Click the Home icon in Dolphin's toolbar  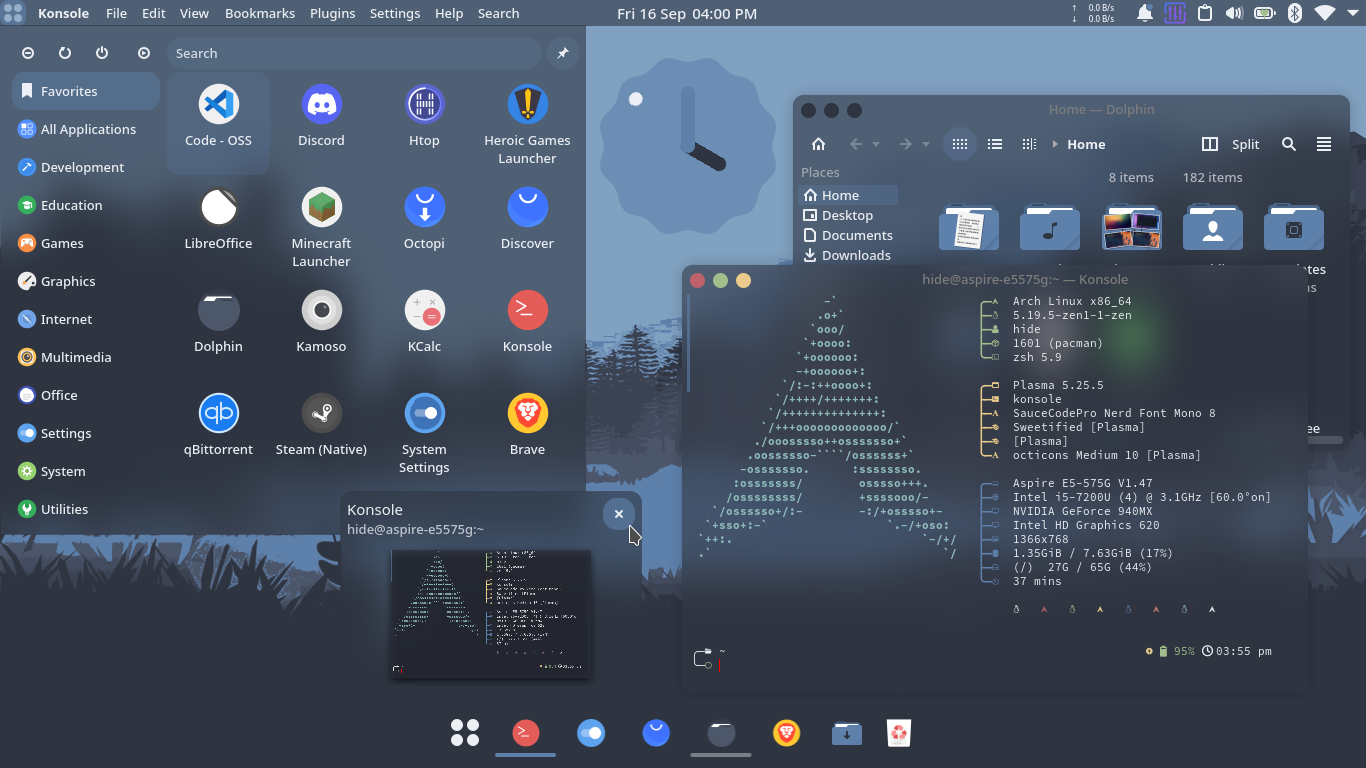pyautogui.click(x=818, y=144)
